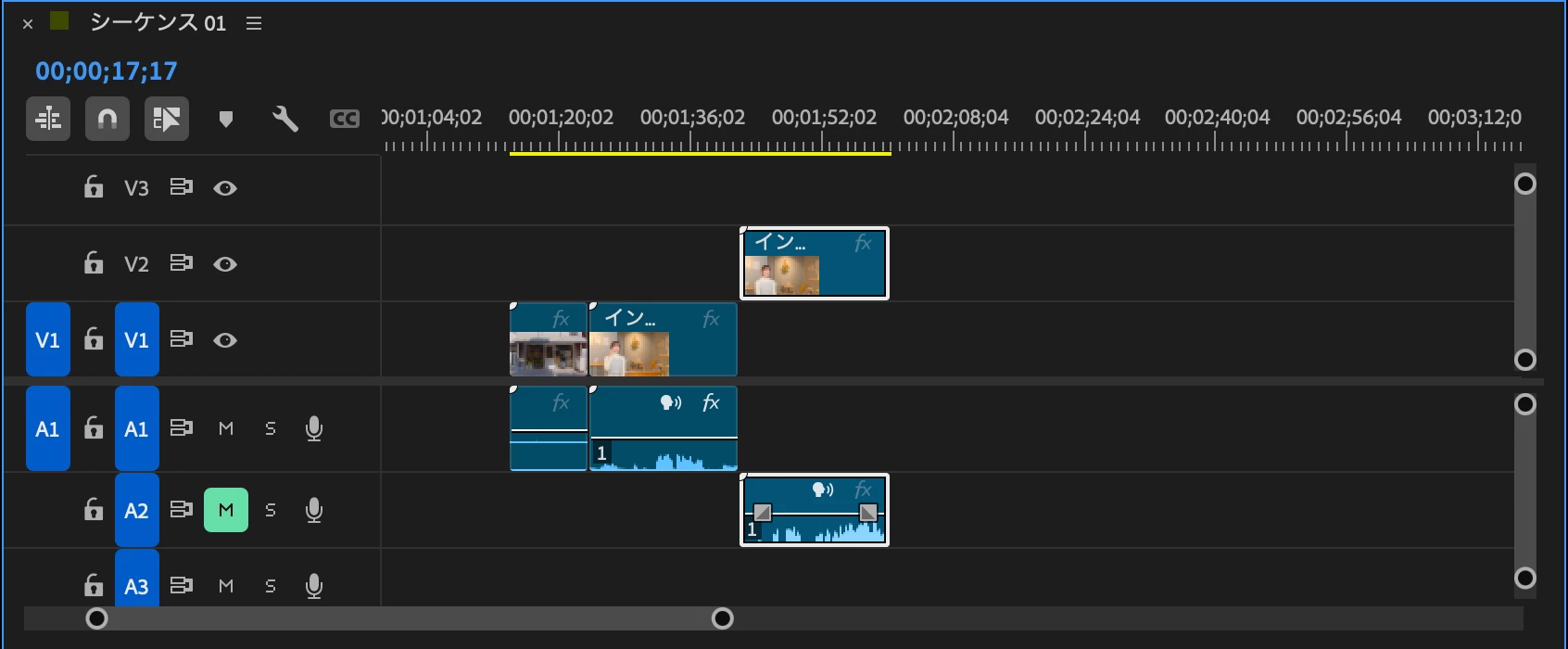Image resolution: width=1568 pixels, height=649 pixels.
Task: Close the シーケンス 01 tab
Action: [28, 24]
